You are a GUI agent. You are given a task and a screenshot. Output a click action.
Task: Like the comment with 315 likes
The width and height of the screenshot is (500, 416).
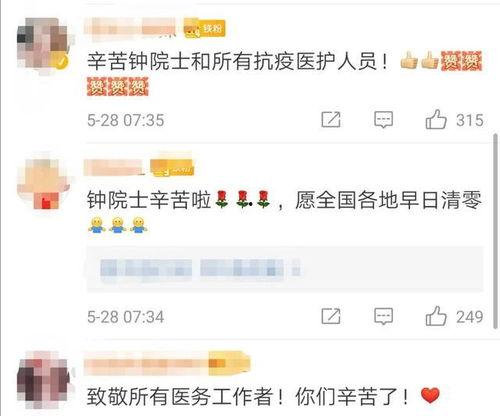[x=436, y=119]
